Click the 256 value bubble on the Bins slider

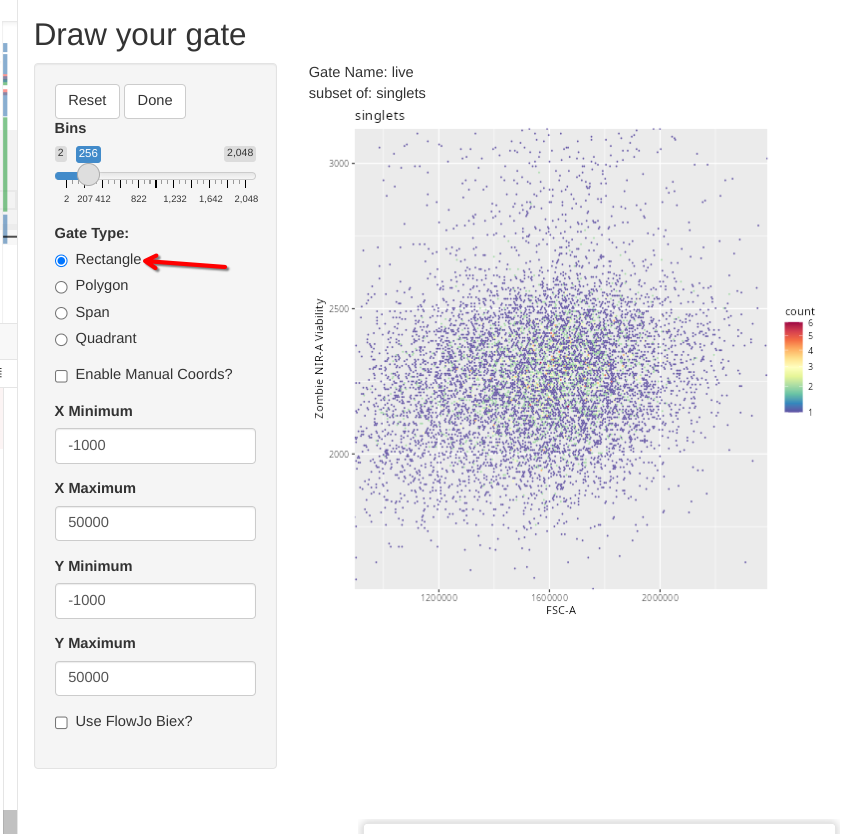point(88,153)
